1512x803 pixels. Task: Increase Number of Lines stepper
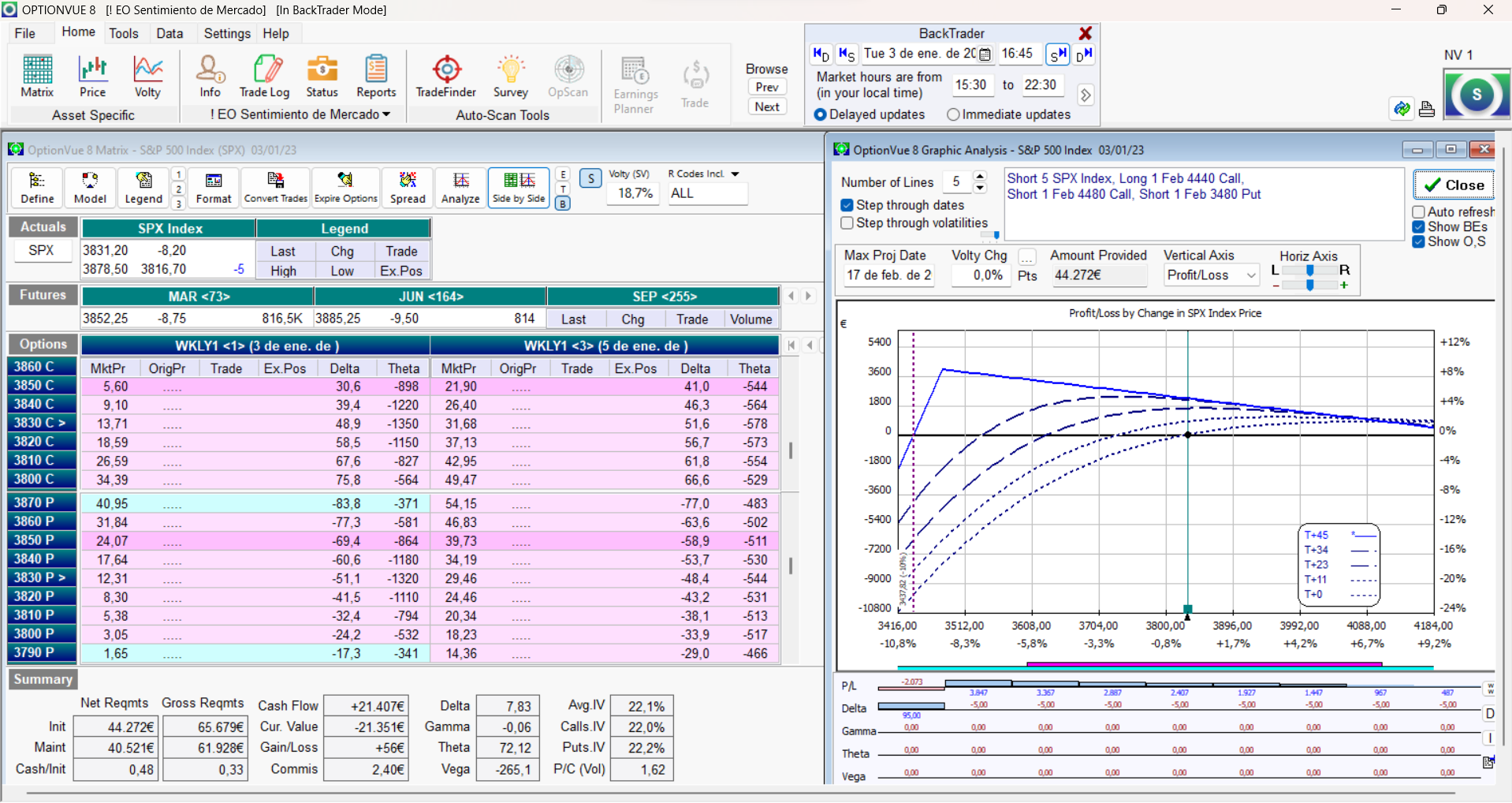(x=979, y=177)
